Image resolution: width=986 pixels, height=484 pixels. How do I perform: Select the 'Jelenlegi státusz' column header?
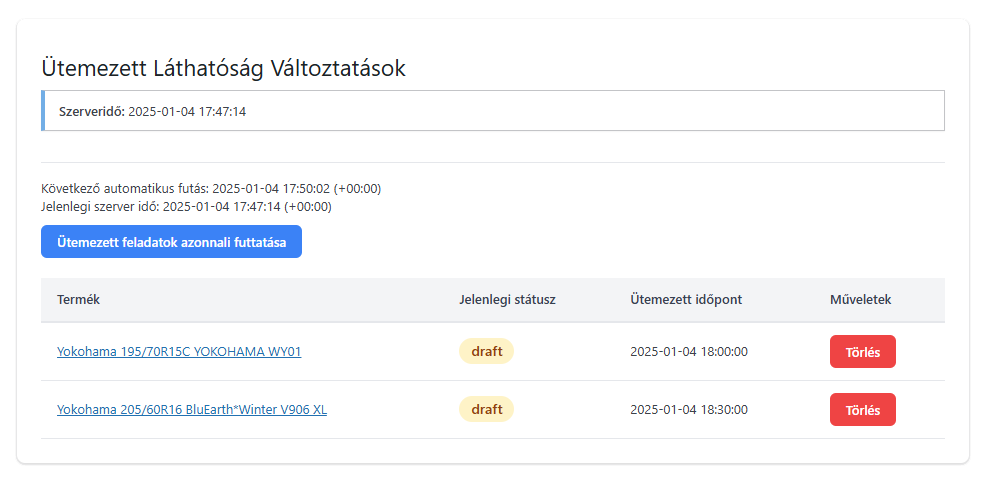tap(507, 300)
